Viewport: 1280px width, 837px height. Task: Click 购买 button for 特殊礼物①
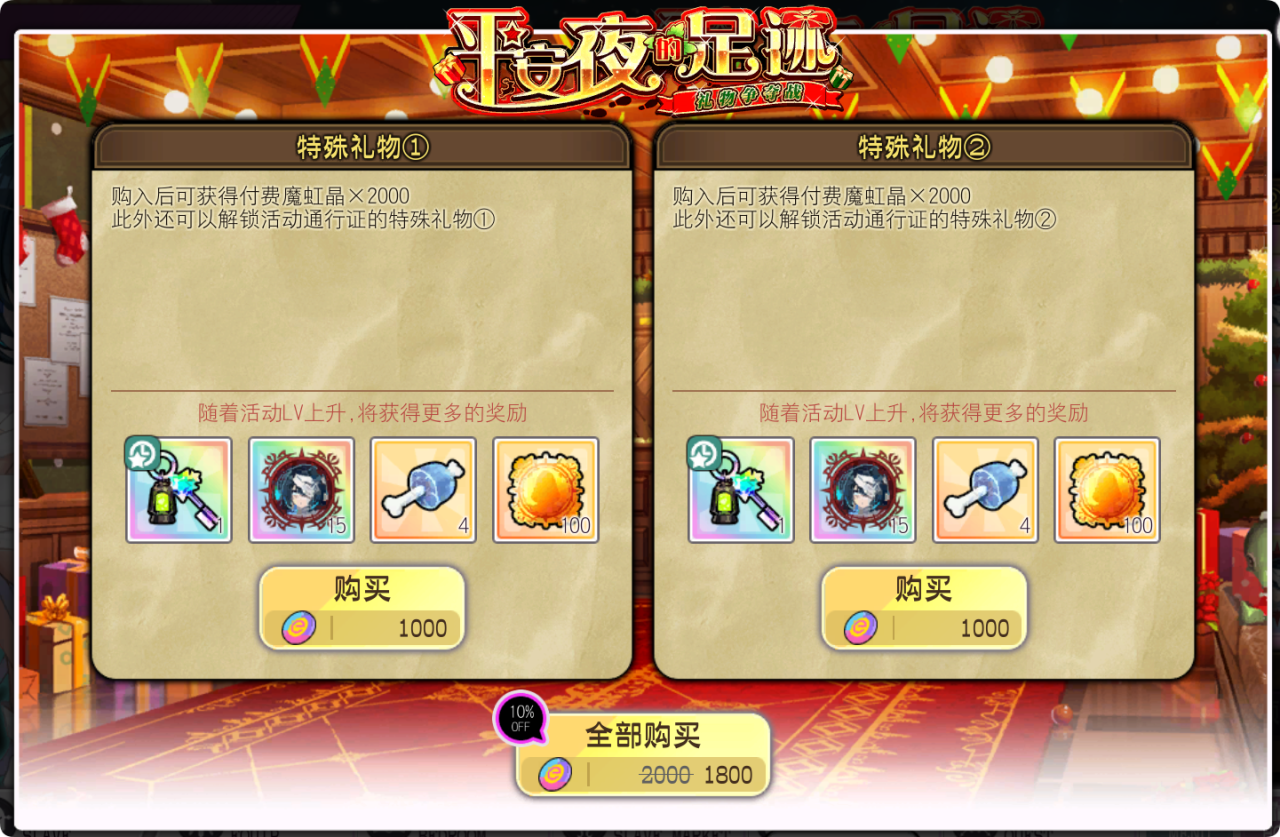click(x=362, y=608)
